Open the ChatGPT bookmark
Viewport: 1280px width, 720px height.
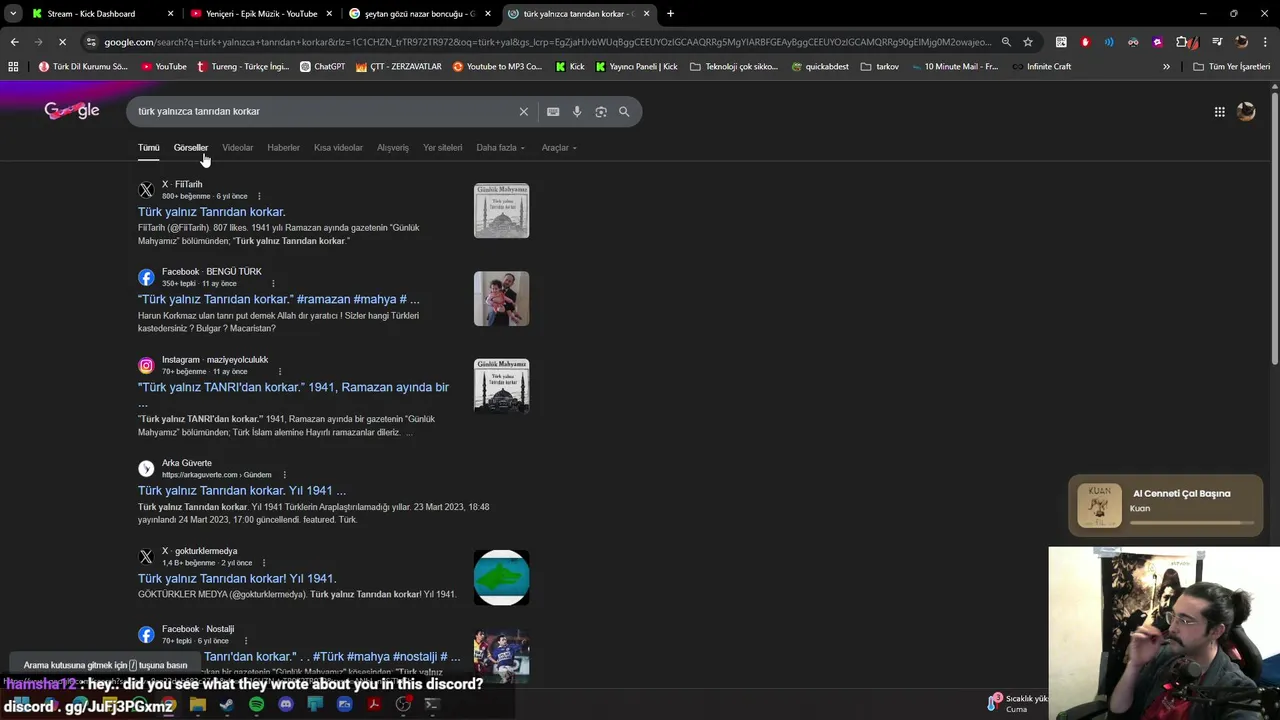(322, 67)
